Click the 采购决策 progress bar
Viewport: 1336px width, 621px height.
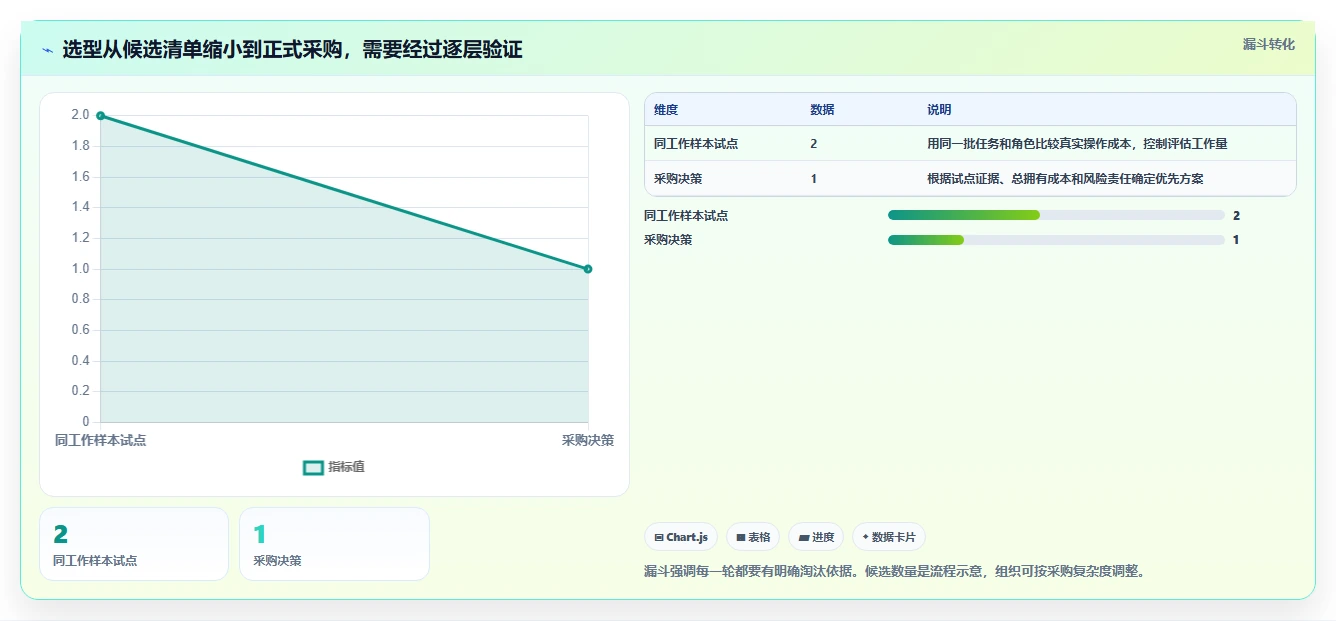[1056, 240]
